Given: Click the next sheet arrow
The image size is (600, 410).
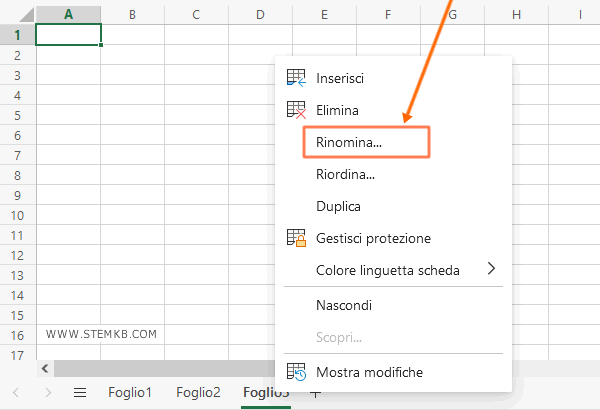Looking at the screenshot, I should [48, 392].
